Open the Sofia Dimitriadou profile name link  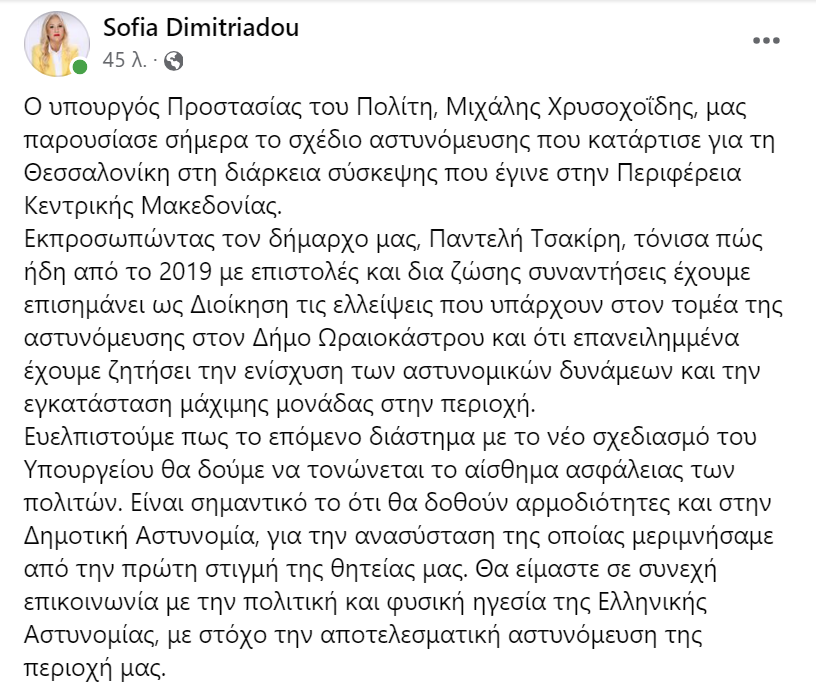click(201, 28)
